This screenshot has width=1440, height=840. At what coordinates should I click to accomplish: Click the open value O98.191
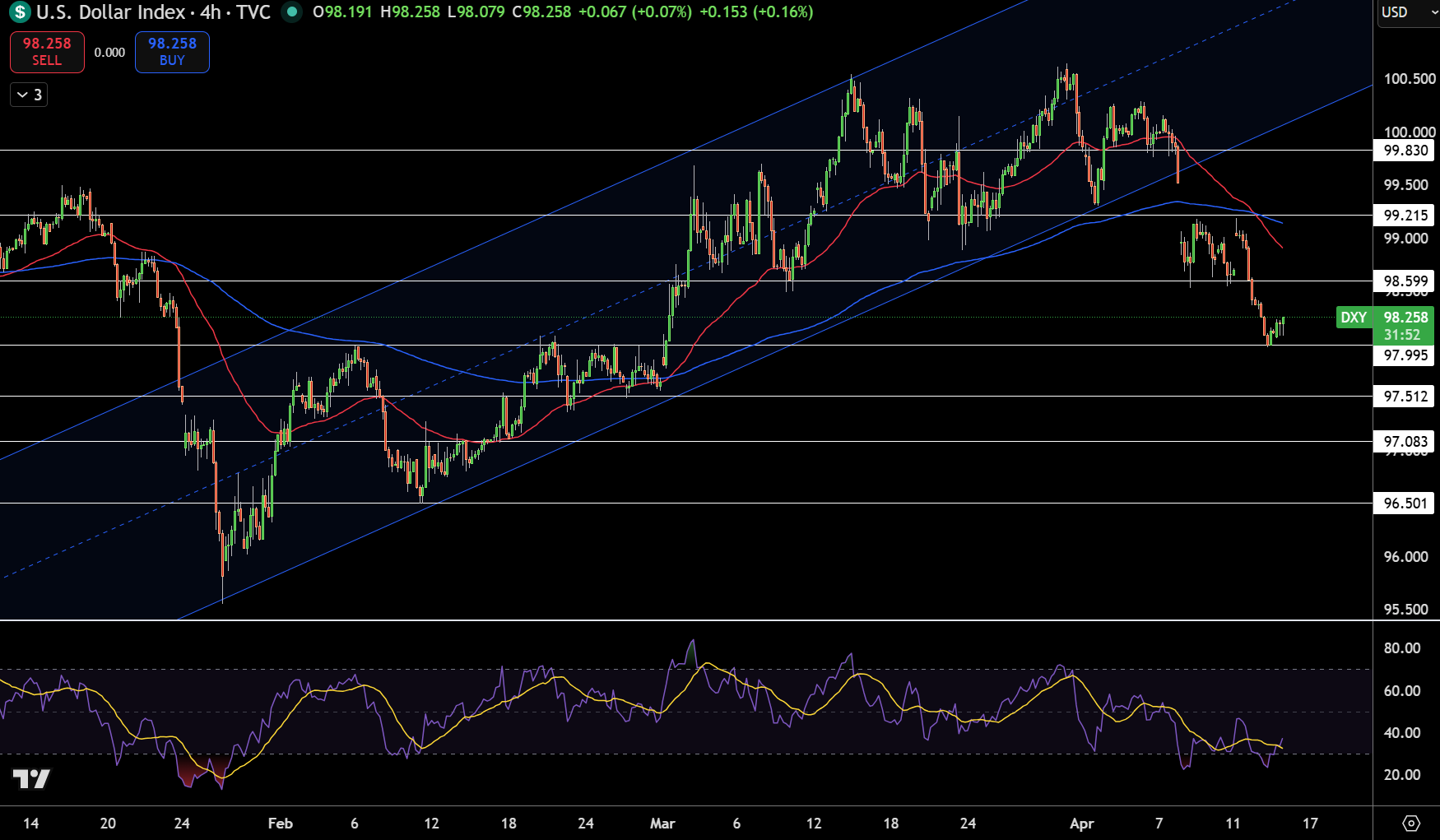tap(342, 12)
